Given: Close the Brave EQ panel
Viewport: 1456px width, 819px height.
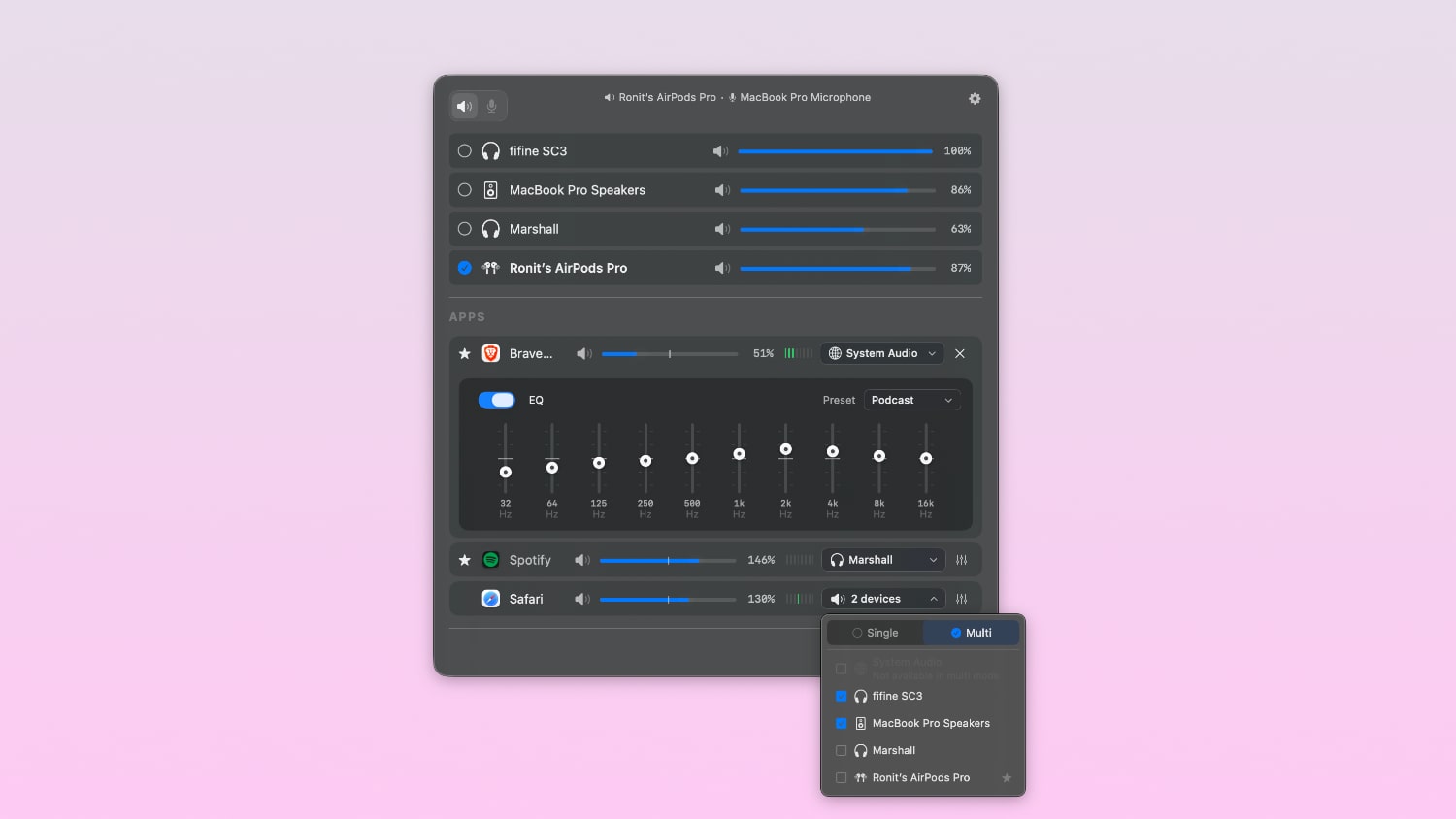Looking at the screenshot, I should 959,354.
